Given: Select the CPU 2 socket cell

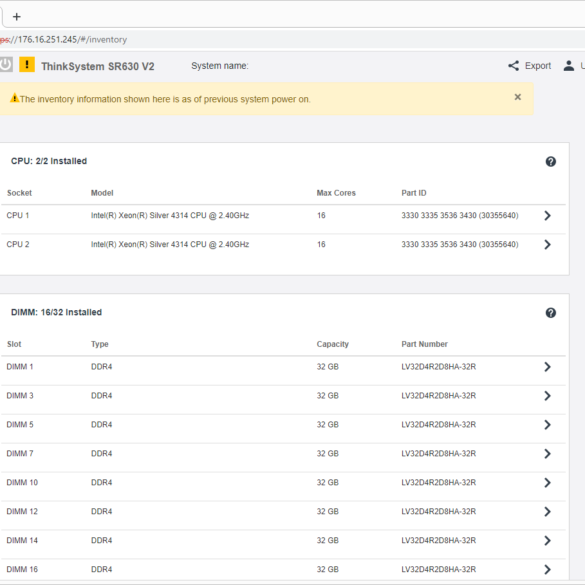Looking at the screenshot, I should click(x=18, y=244).
